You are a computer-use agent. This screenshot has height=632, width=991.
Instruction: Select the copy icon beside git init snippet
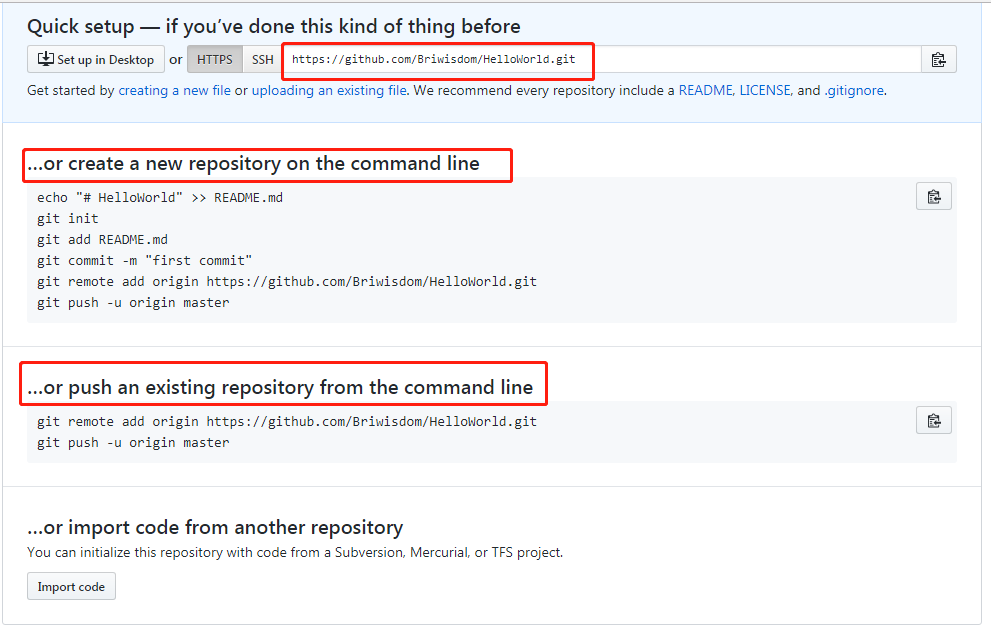933,196
